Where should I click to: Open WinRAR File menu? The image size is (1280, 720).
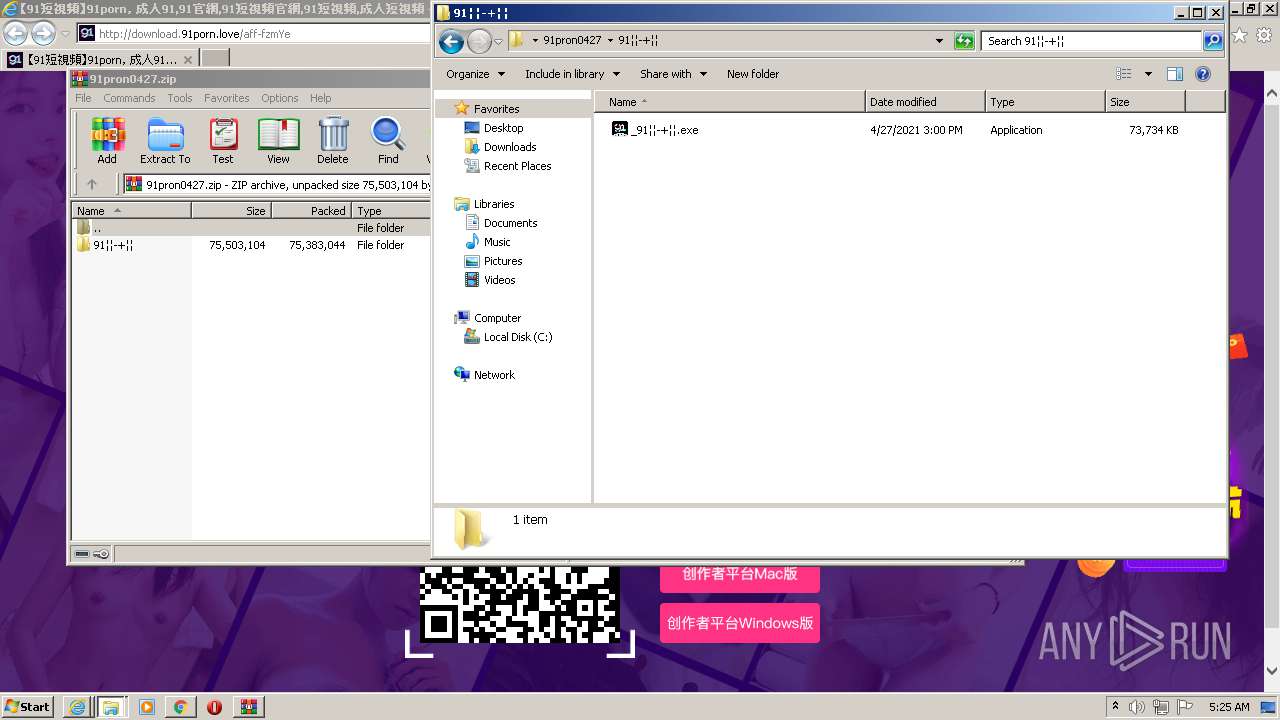tap(83, 98)
